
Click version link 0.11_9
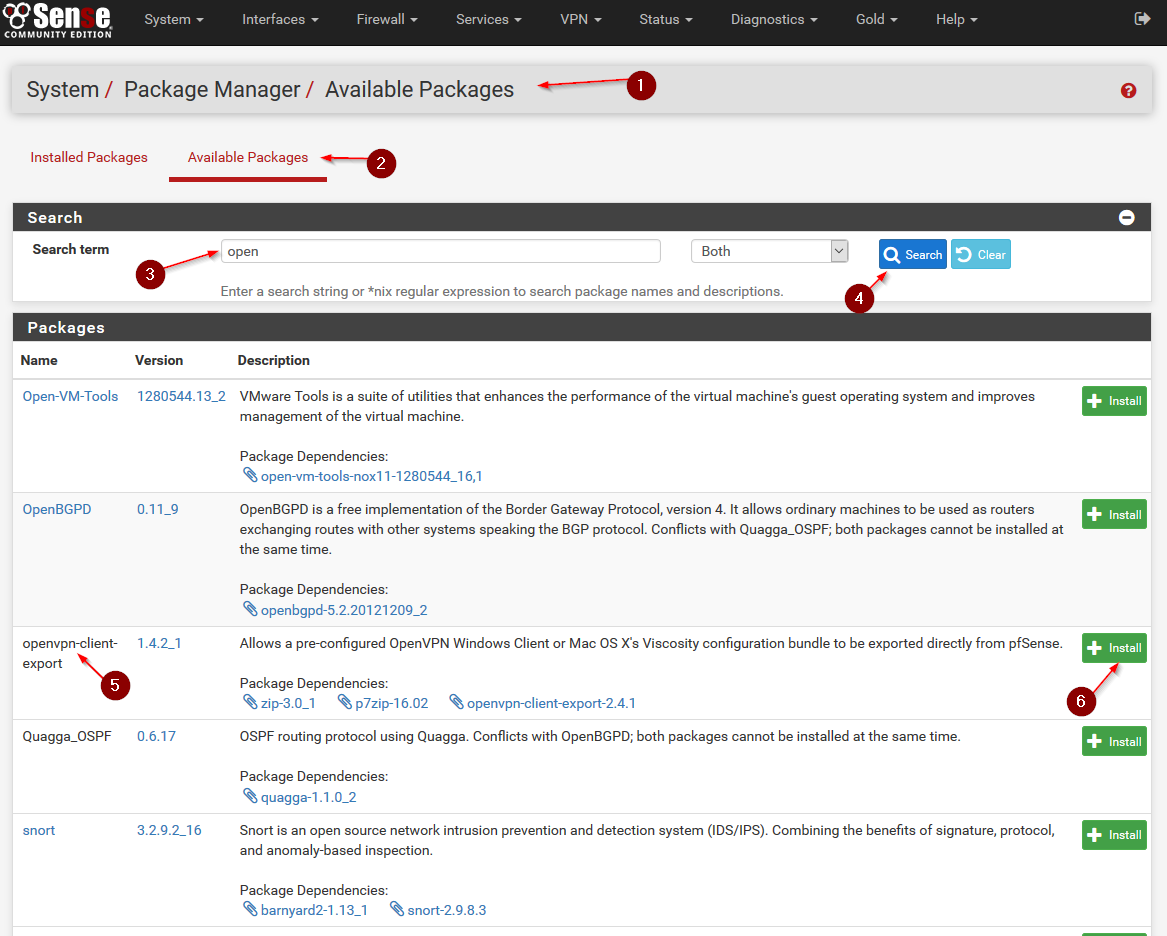coord(157,510)
